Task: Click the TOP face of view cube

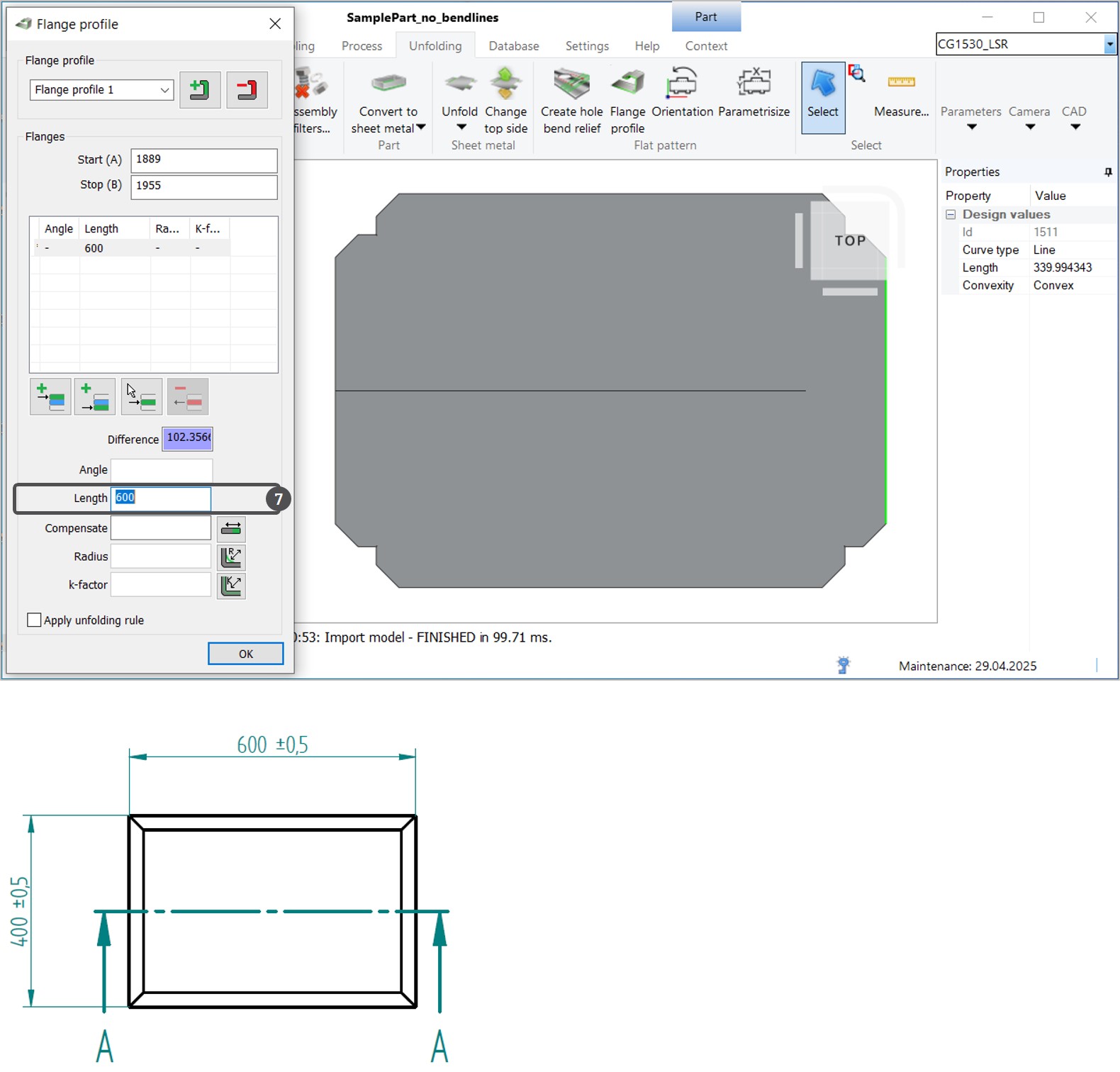Action: click(x=849, y=241)
